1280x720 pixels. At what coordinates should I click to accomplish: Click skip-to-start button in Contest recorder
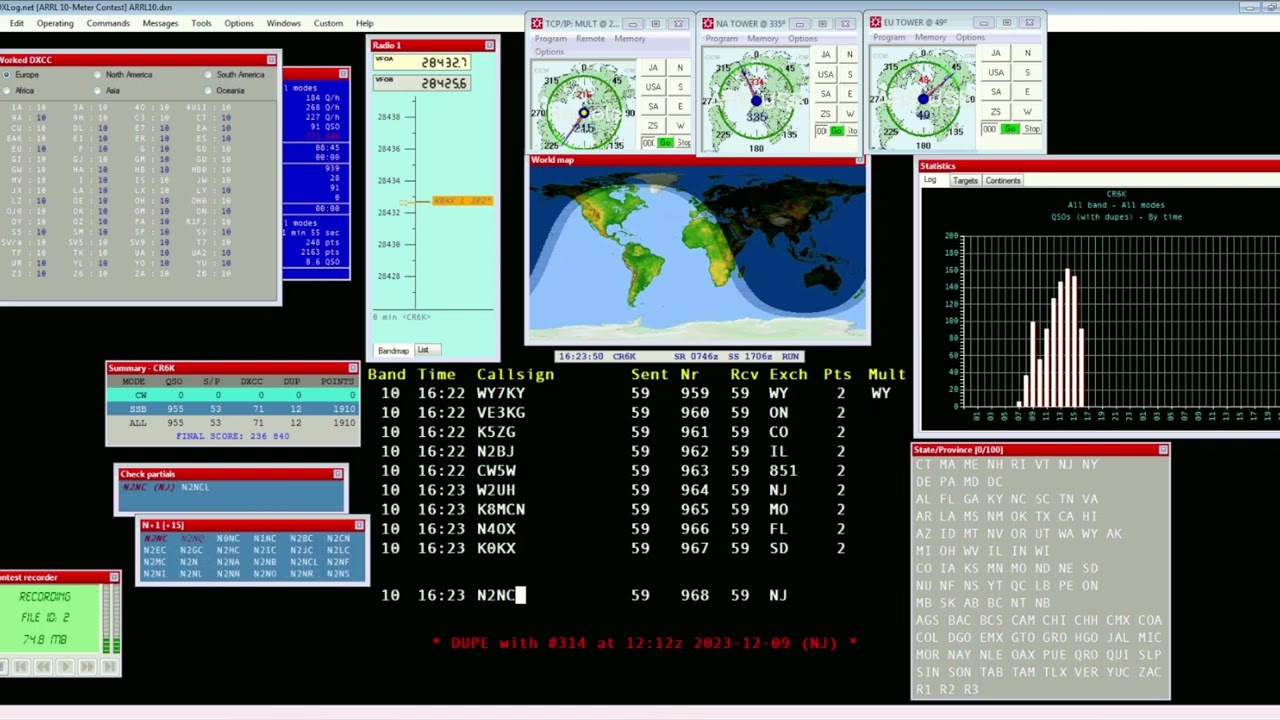(21, 667)
